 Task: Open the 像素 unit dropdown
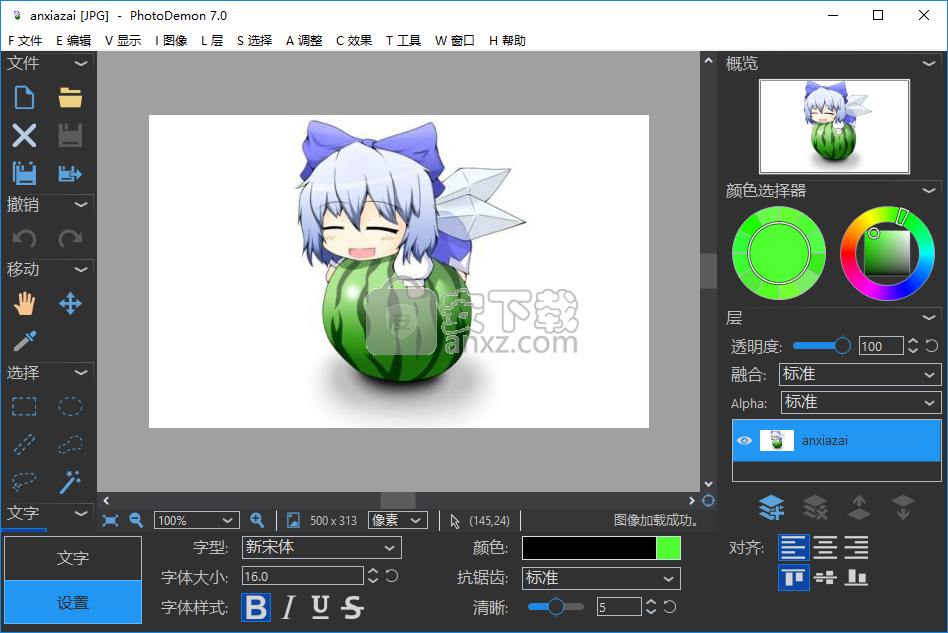398,520
